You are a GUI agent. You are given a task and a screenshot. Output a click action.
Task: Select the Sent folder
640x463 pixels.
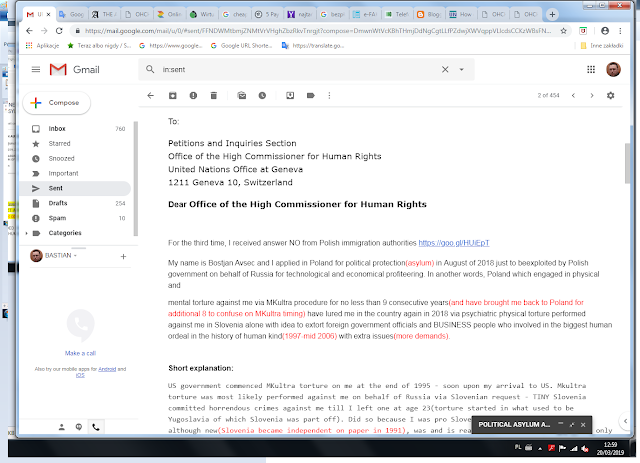point(76,188)
